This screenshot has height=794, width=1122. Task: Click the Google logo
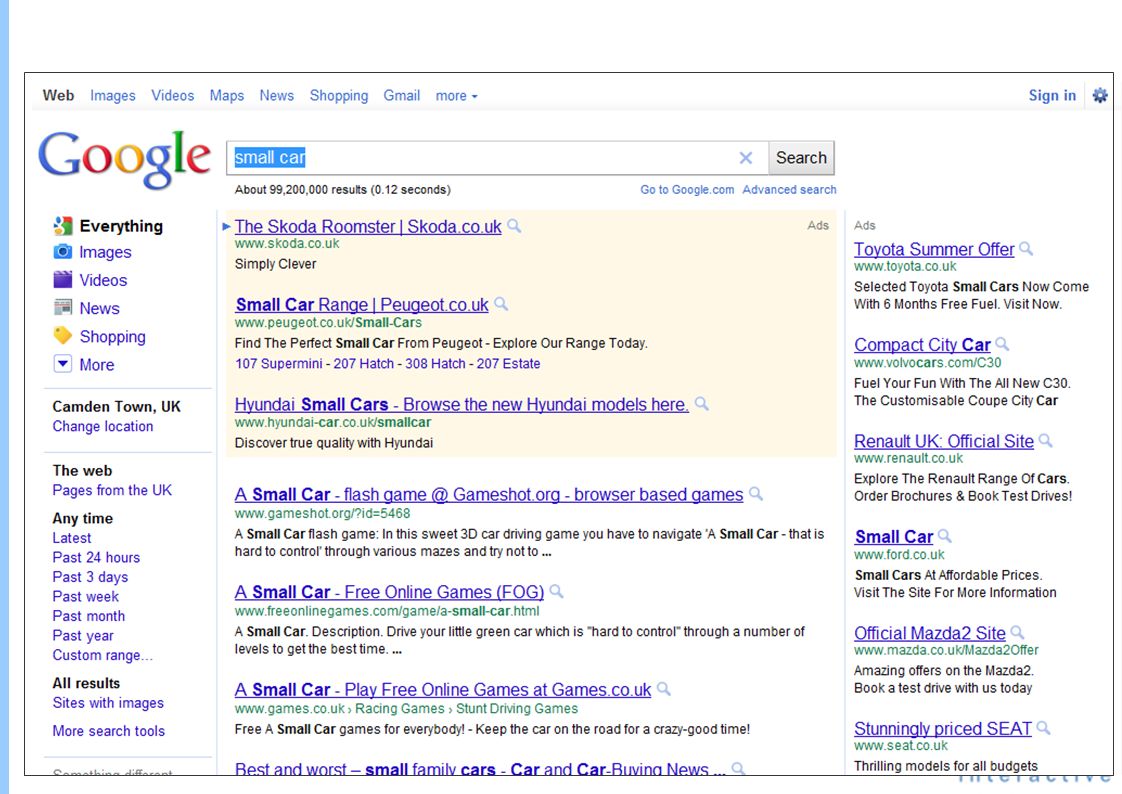point(125,159)
